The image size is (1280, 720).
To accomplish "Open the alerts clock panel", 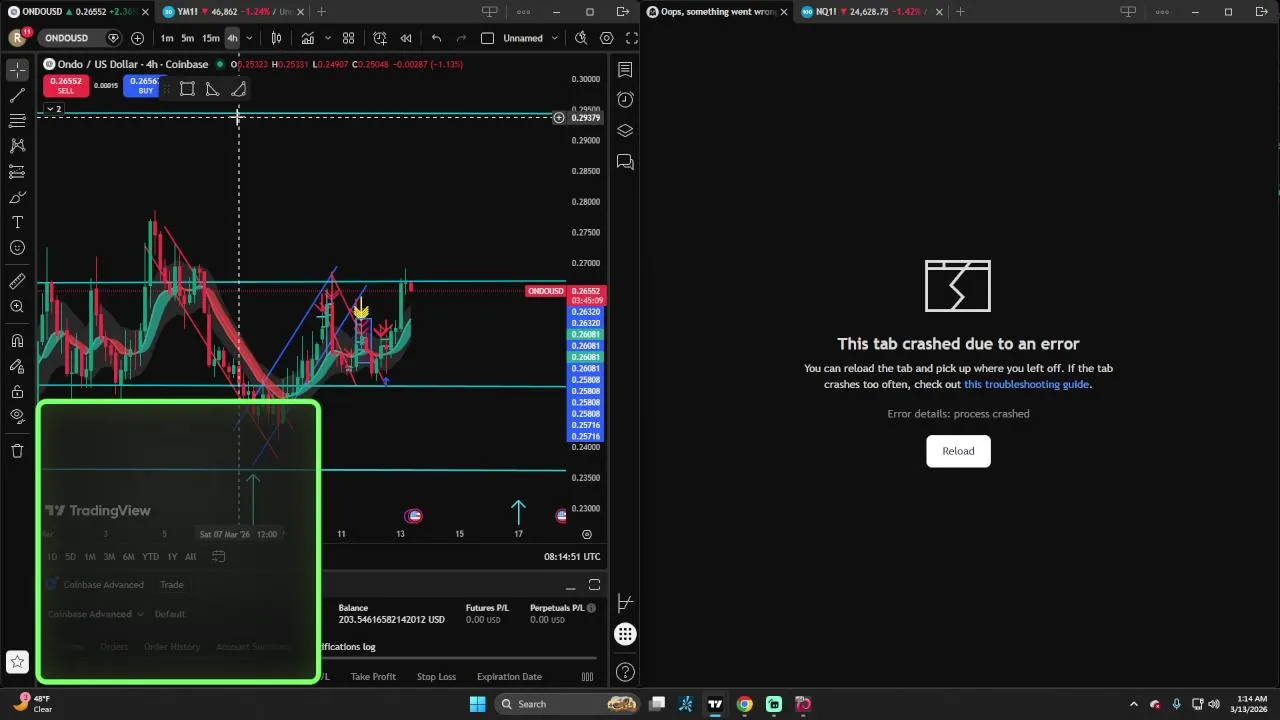I will click(625, 99).
